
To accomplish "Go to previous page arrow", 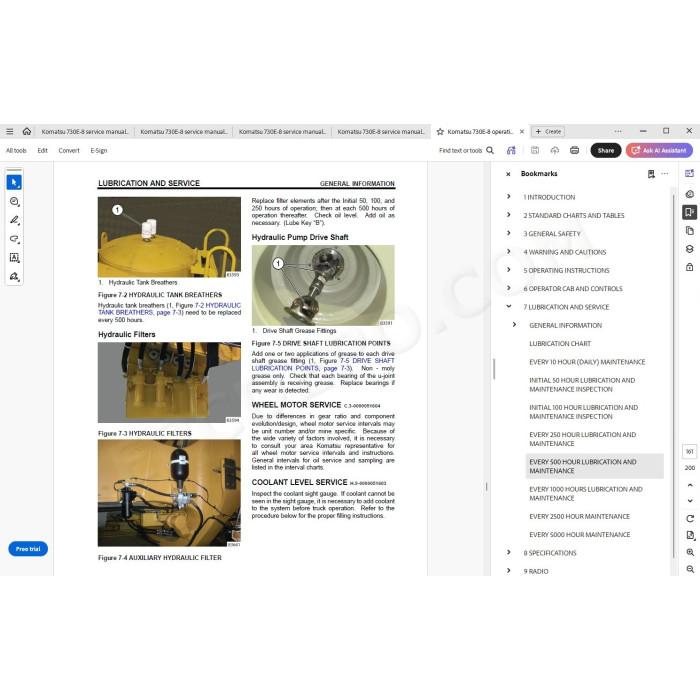I will click(690, 485).
